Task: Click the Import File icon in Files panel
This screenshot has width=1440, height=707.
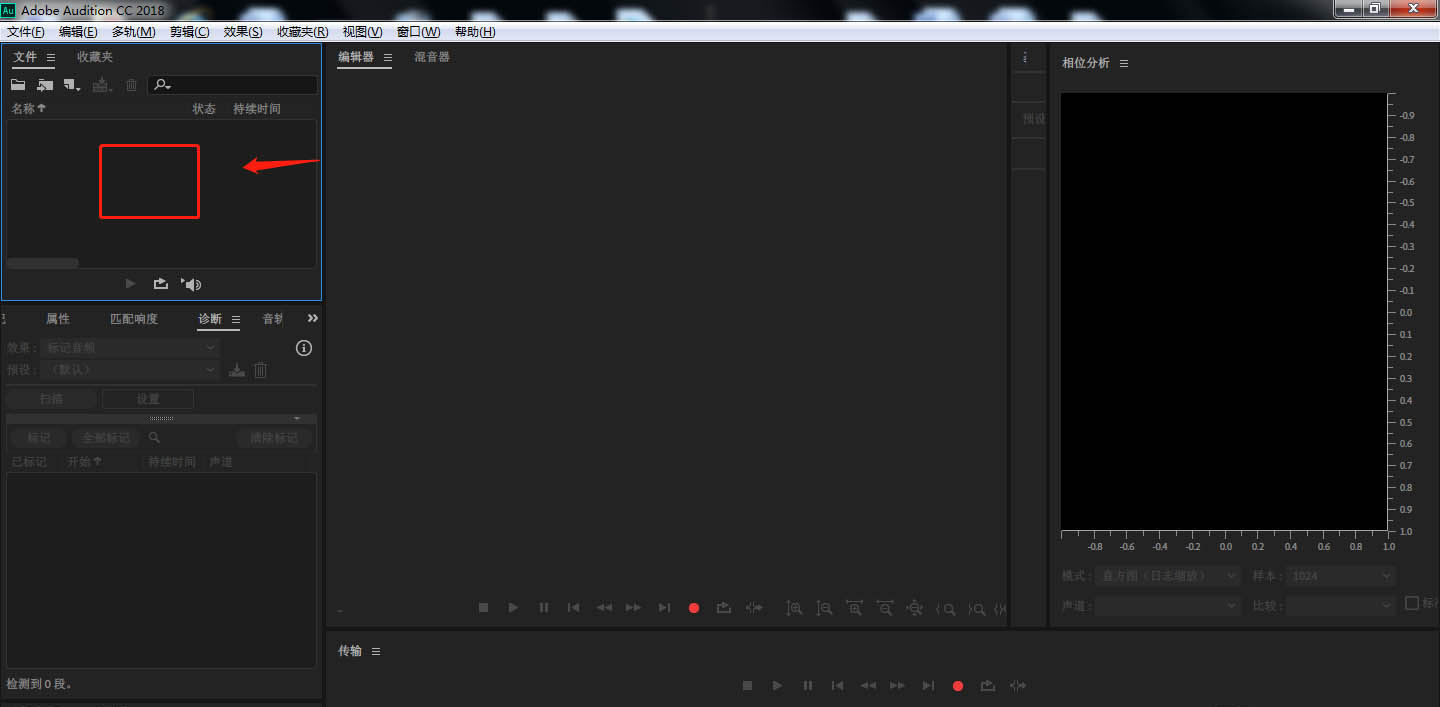Action: 45,85
